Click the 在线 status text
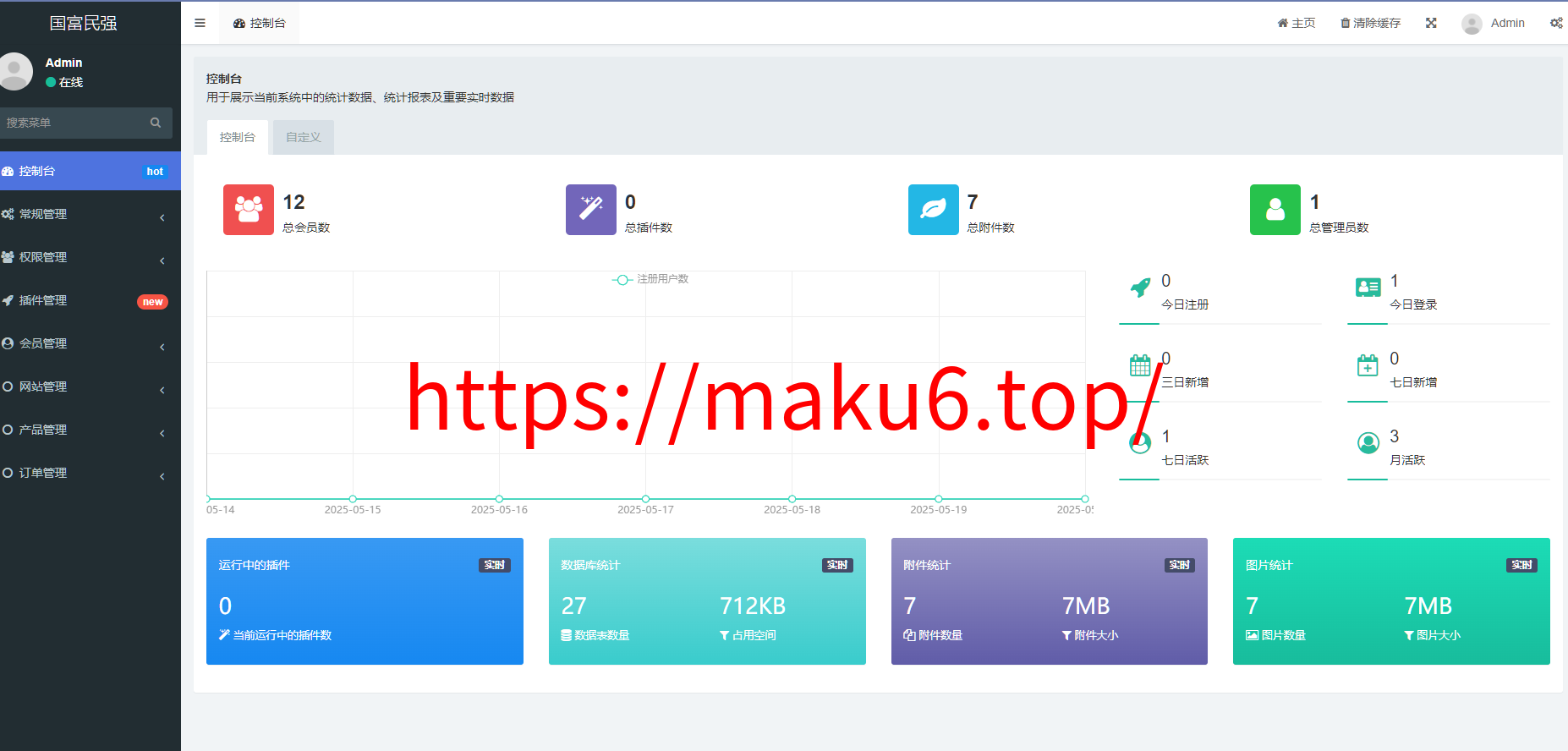Viewport: 1568px width, 751px height. (x=71, y=82)
